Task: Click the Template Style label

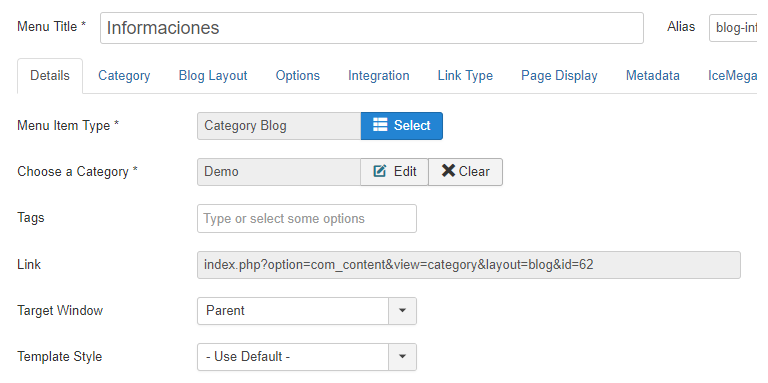Action: click(59, 357)
